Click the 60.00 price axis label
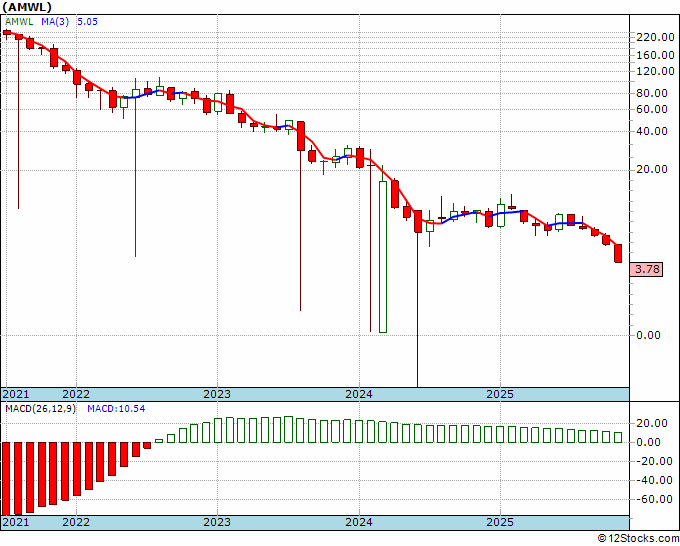The height and width of the screenshot is (546, 680). point(652,109)
